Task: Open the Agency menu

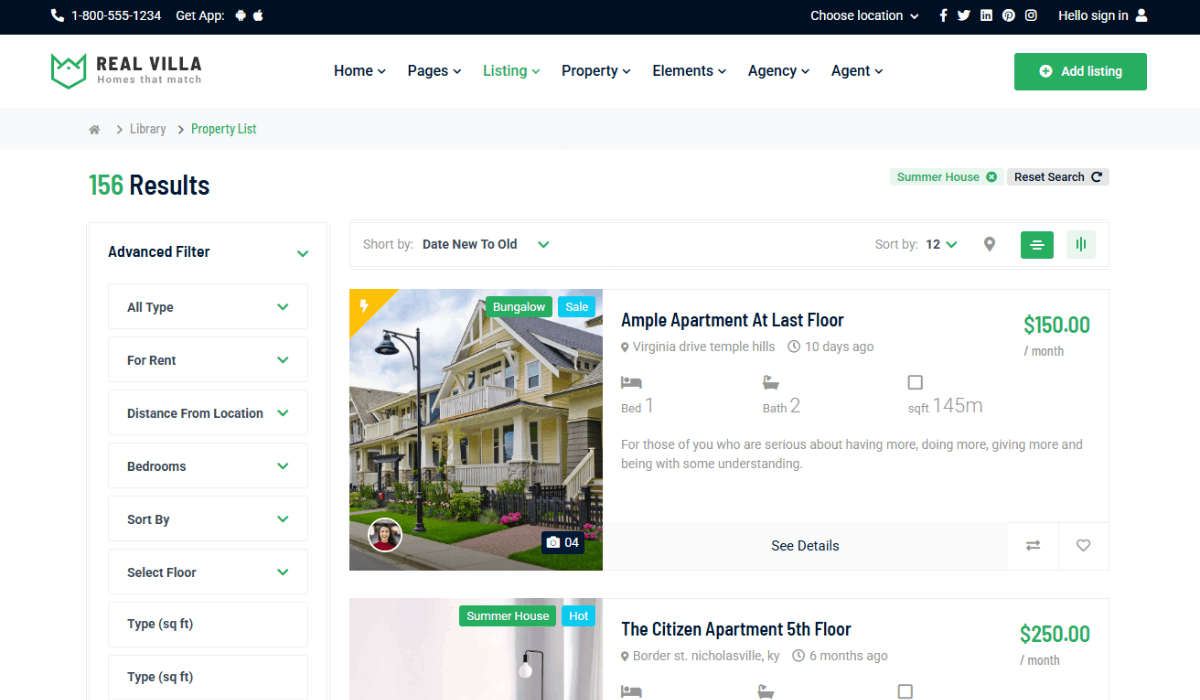Action: click(x=779, y=71)
